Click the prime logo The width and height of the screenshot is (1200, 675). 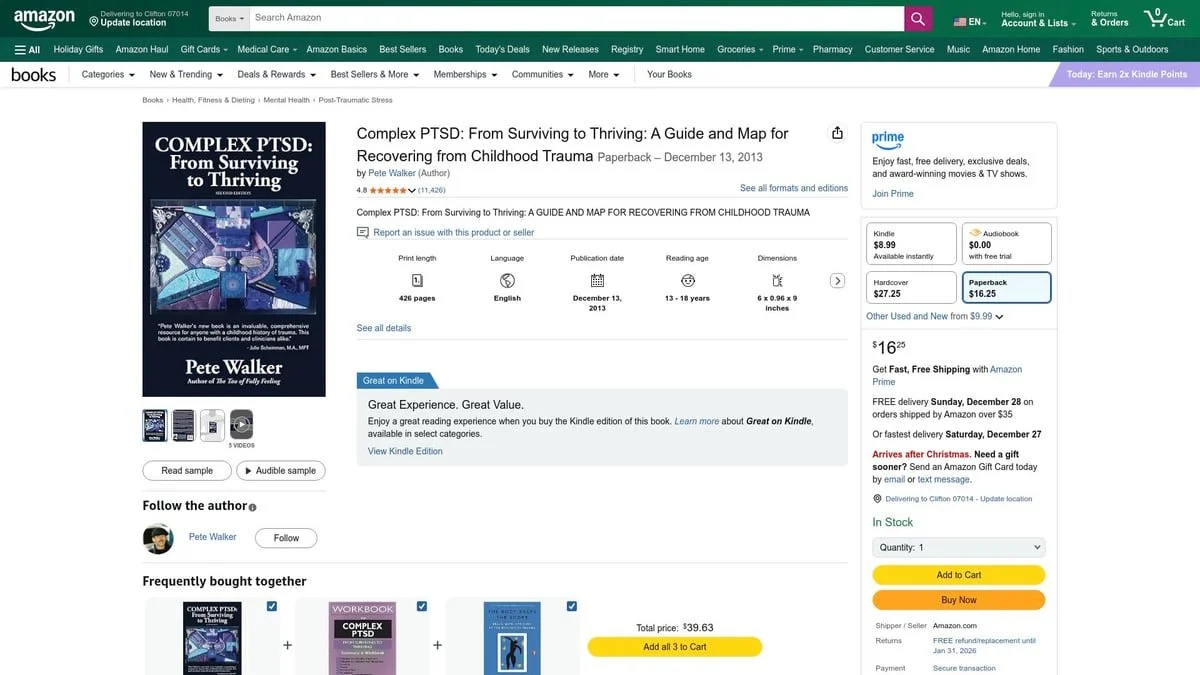888,139
